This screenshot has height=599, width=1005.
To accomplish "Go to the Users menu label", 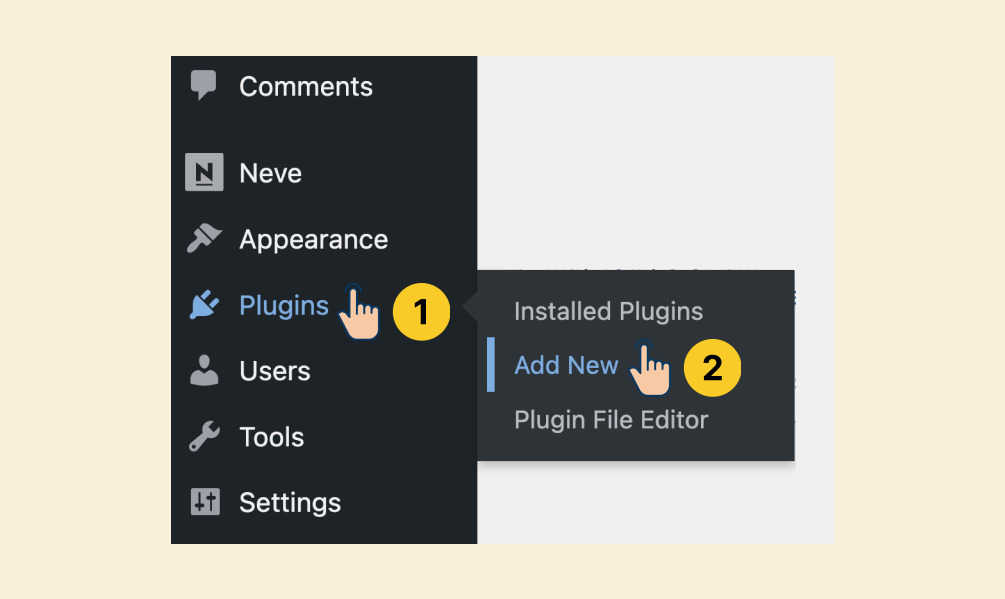I will point(274,371).
